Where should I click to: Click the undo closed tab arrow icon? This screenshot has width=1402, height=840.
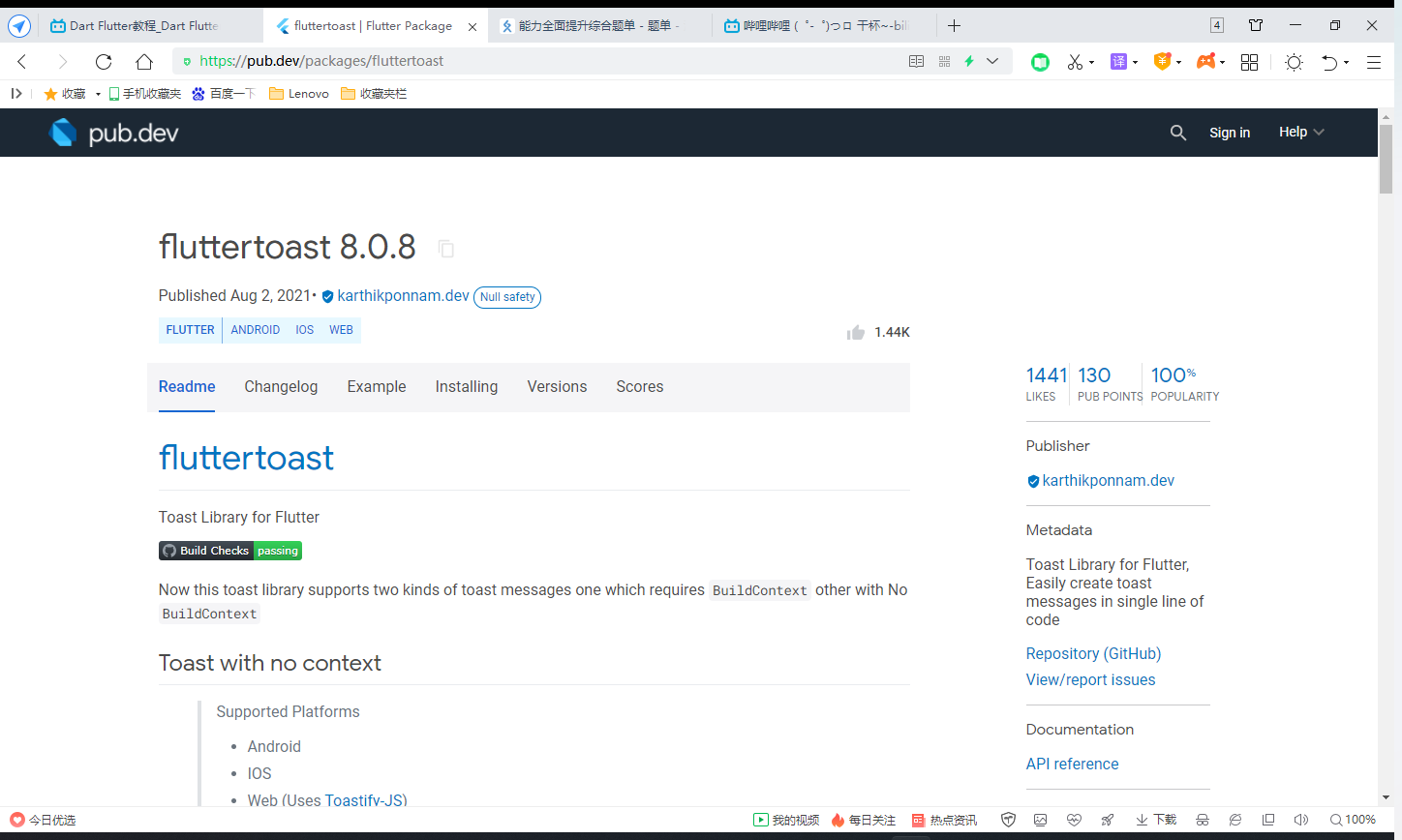point(1330,62)
